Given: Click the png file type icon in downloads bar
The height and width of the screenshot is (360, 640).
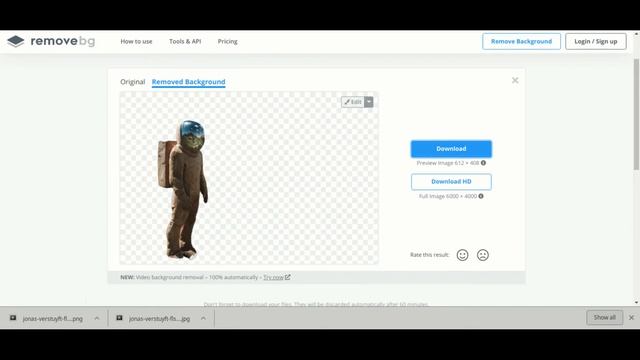Looking at the screenshot, I should (13, 318).
